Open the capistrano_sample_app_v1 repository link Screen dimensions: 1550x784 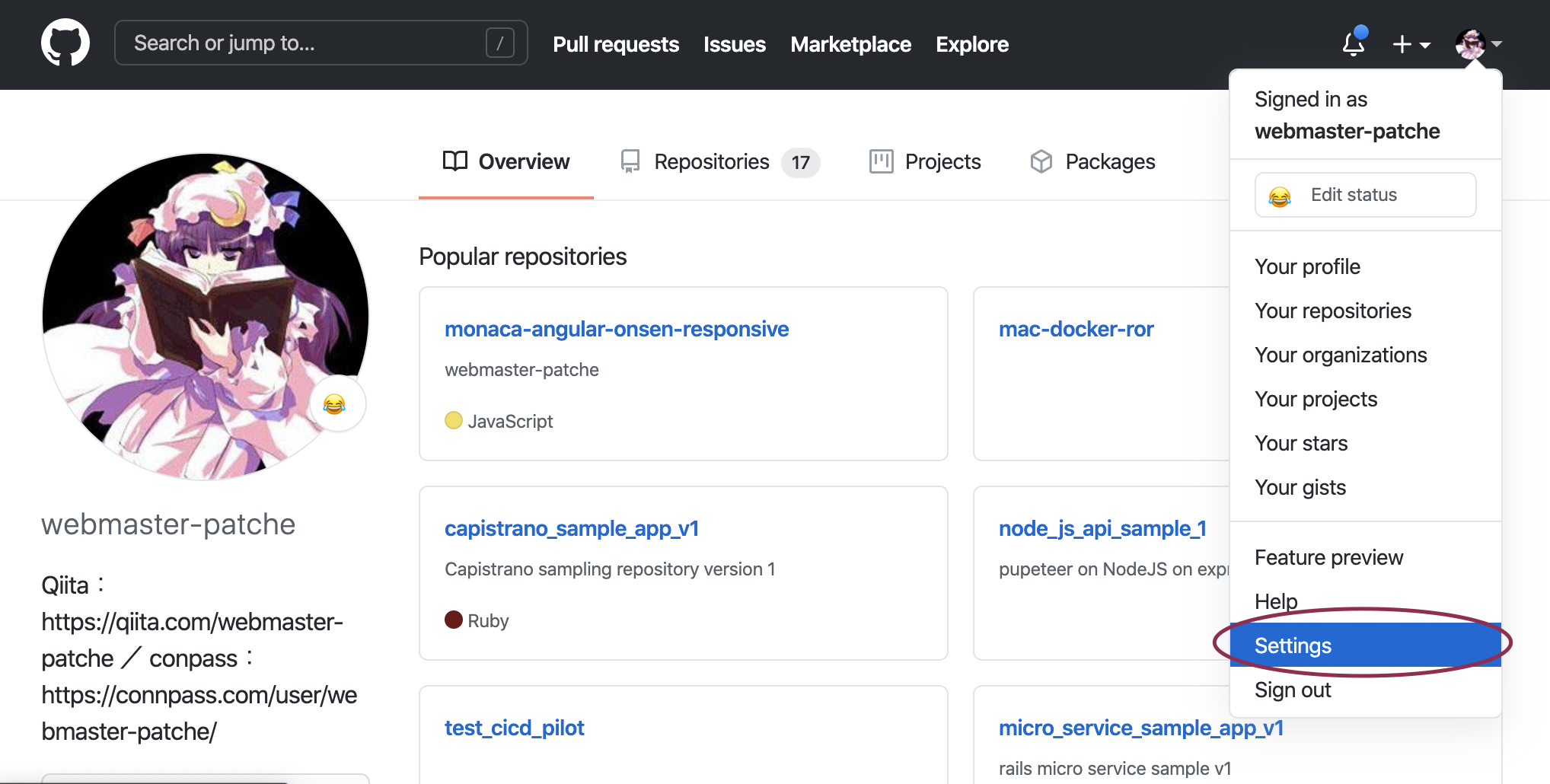[x=572, y=528]
